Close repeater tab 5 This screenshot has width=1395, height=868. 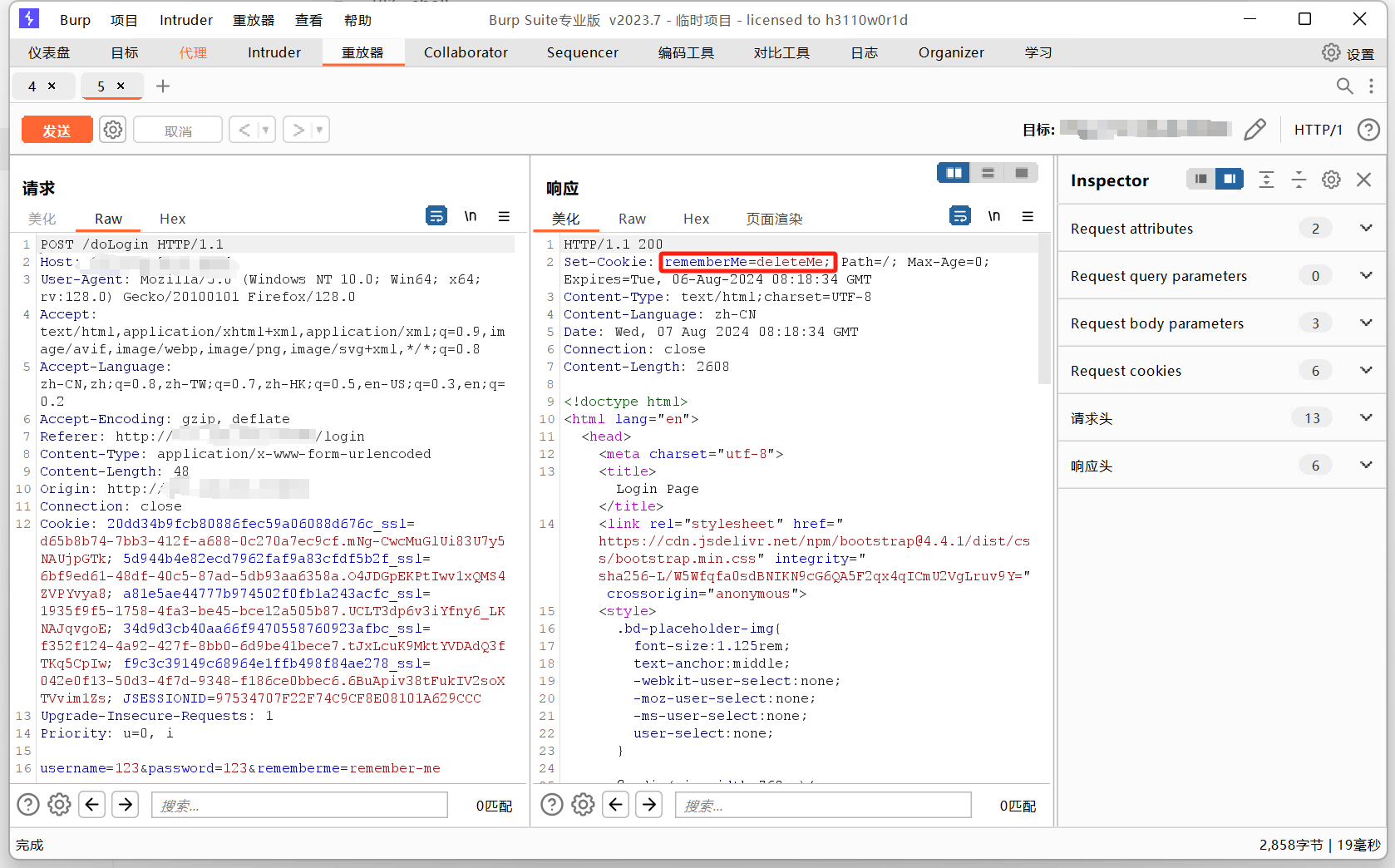121,86
